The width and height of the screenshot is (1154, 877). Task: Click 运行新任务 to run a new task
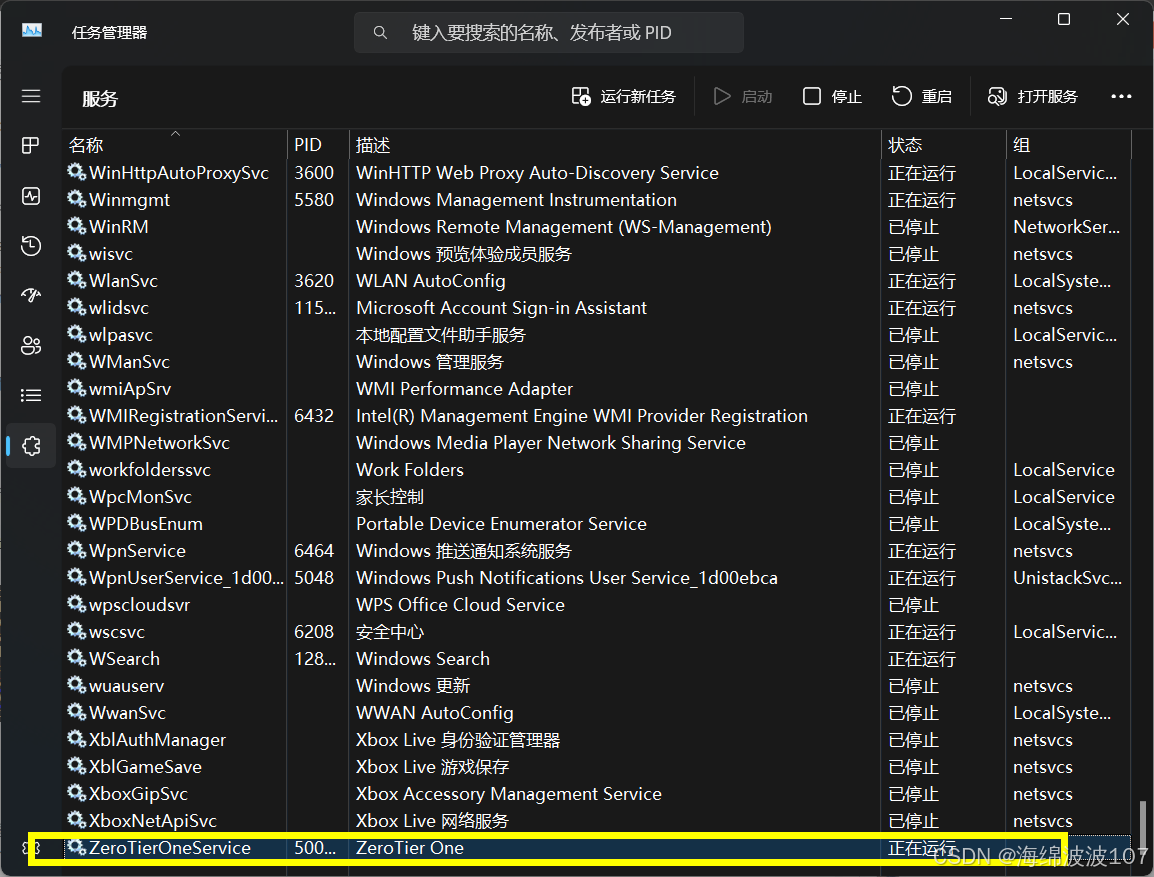(623, 96)
